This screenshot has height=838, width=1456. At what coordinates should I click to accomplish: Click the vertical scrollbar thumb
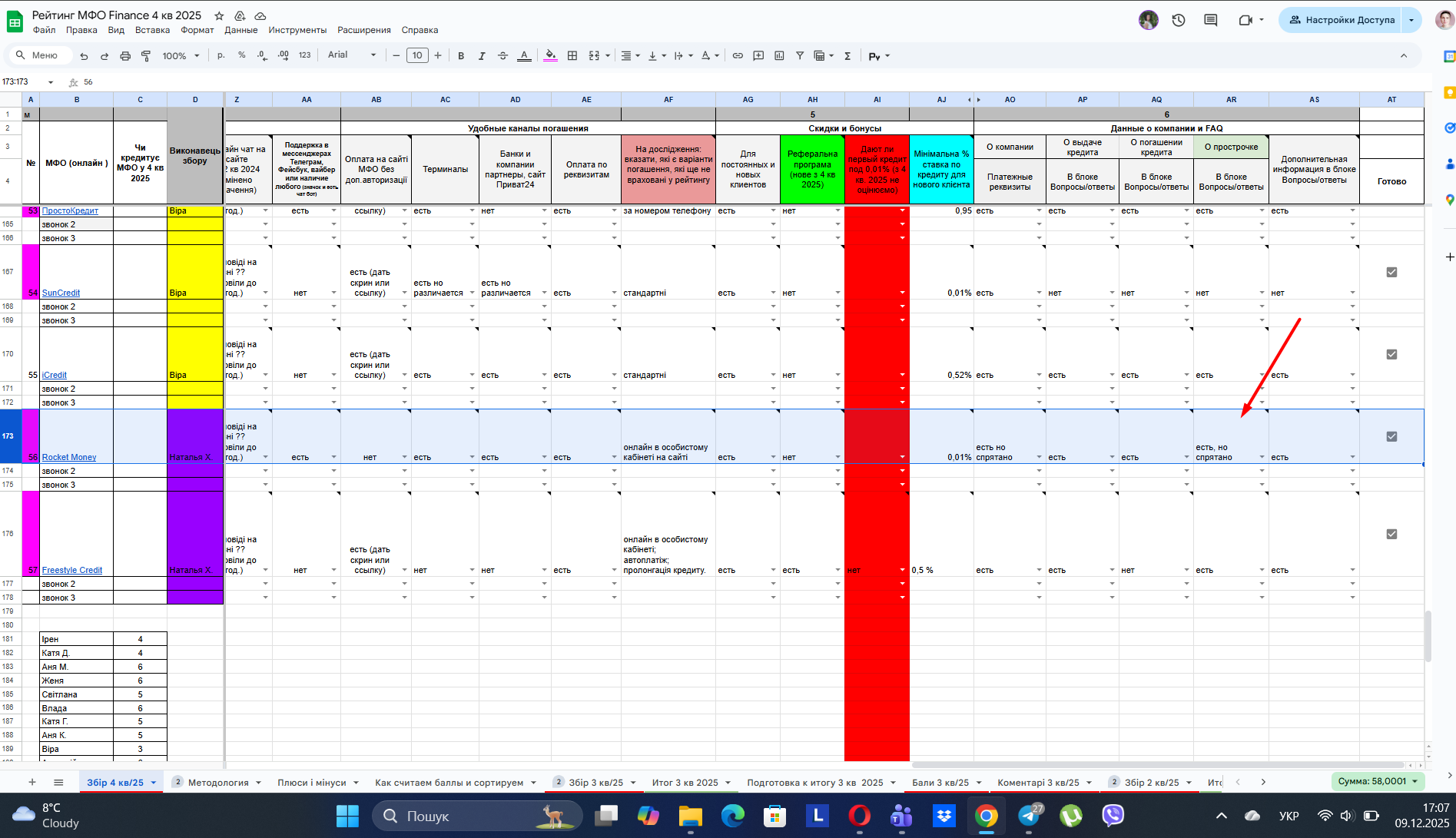point(1428,636)
